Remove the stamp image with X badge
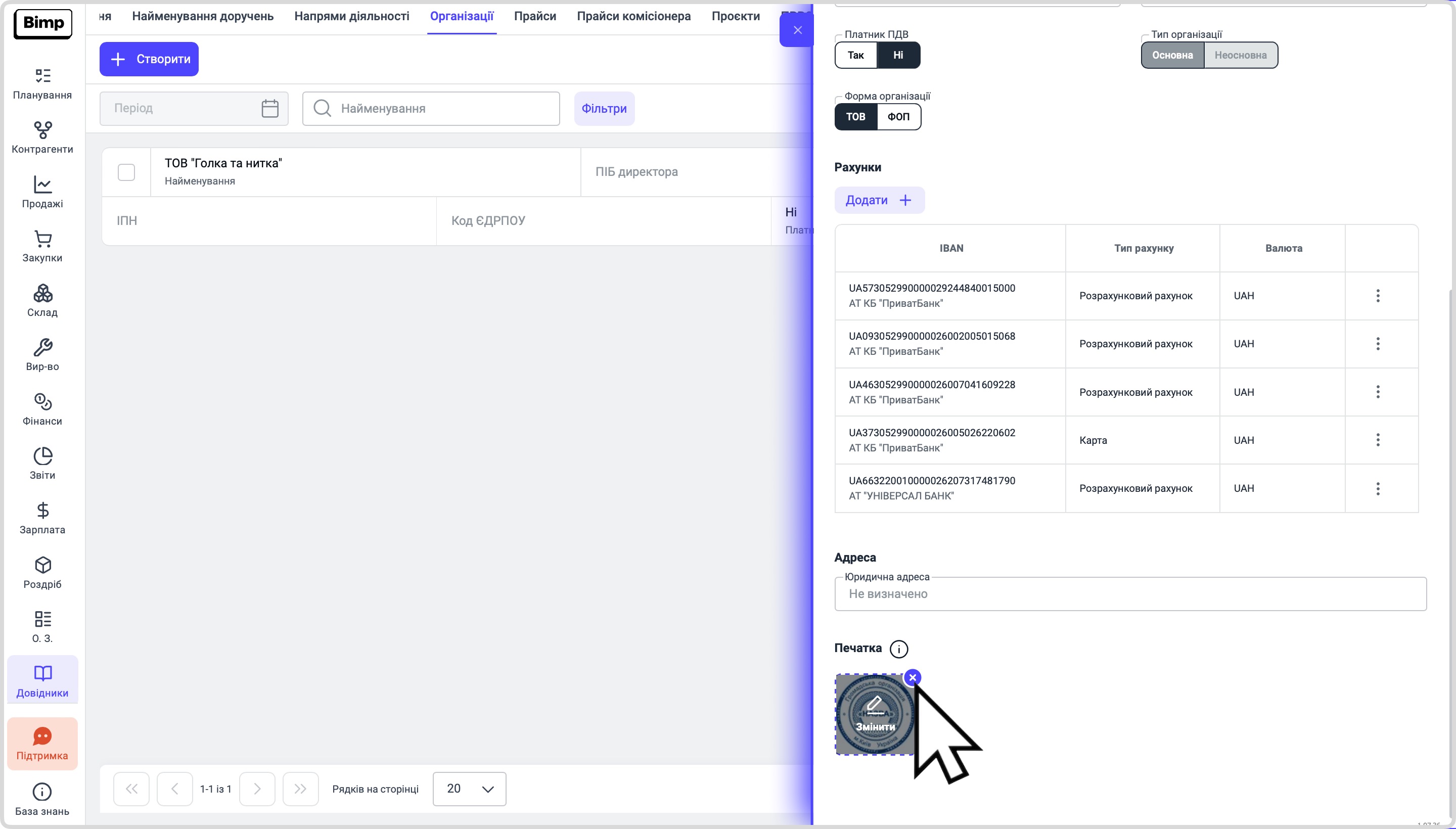Screen dimensions: 1456x829 click(x=913, y=677)
